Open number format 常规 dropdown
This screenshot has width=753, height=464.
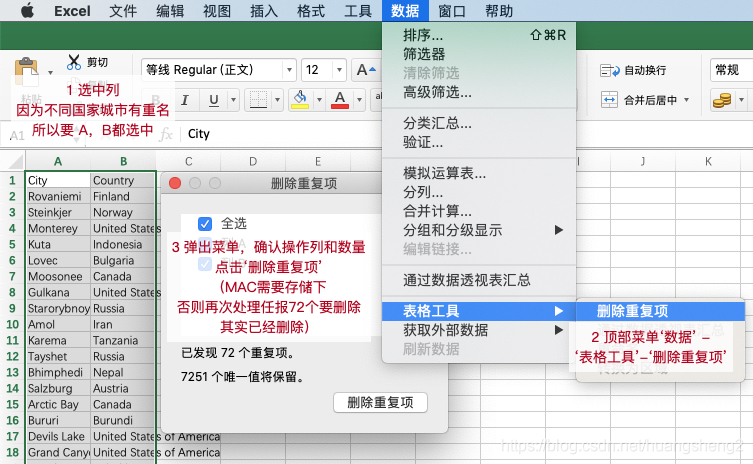point(730,70)
